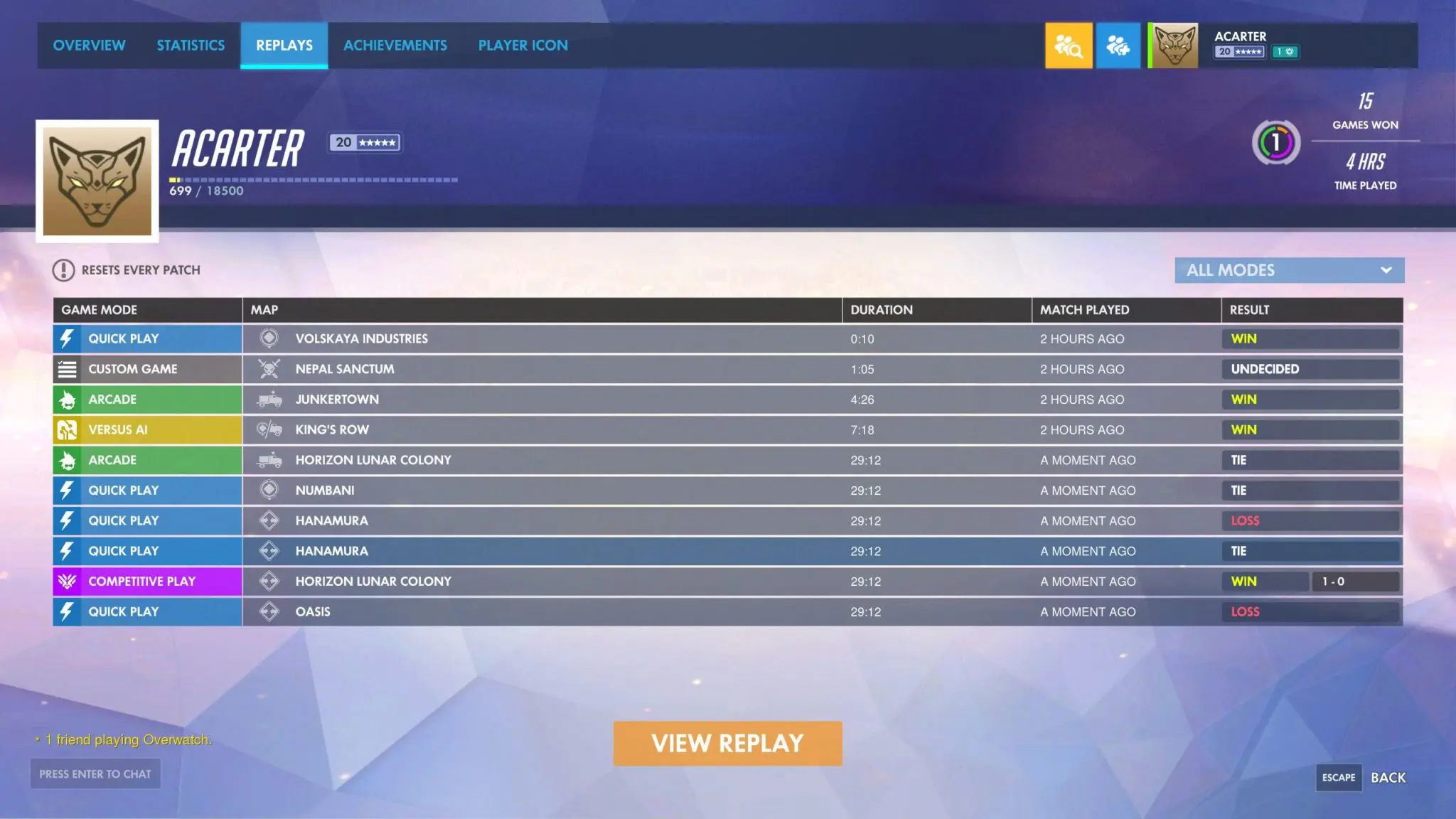Click the BACK button
The height and width of the screenshot is (819, 1456).
point(1388,776)
